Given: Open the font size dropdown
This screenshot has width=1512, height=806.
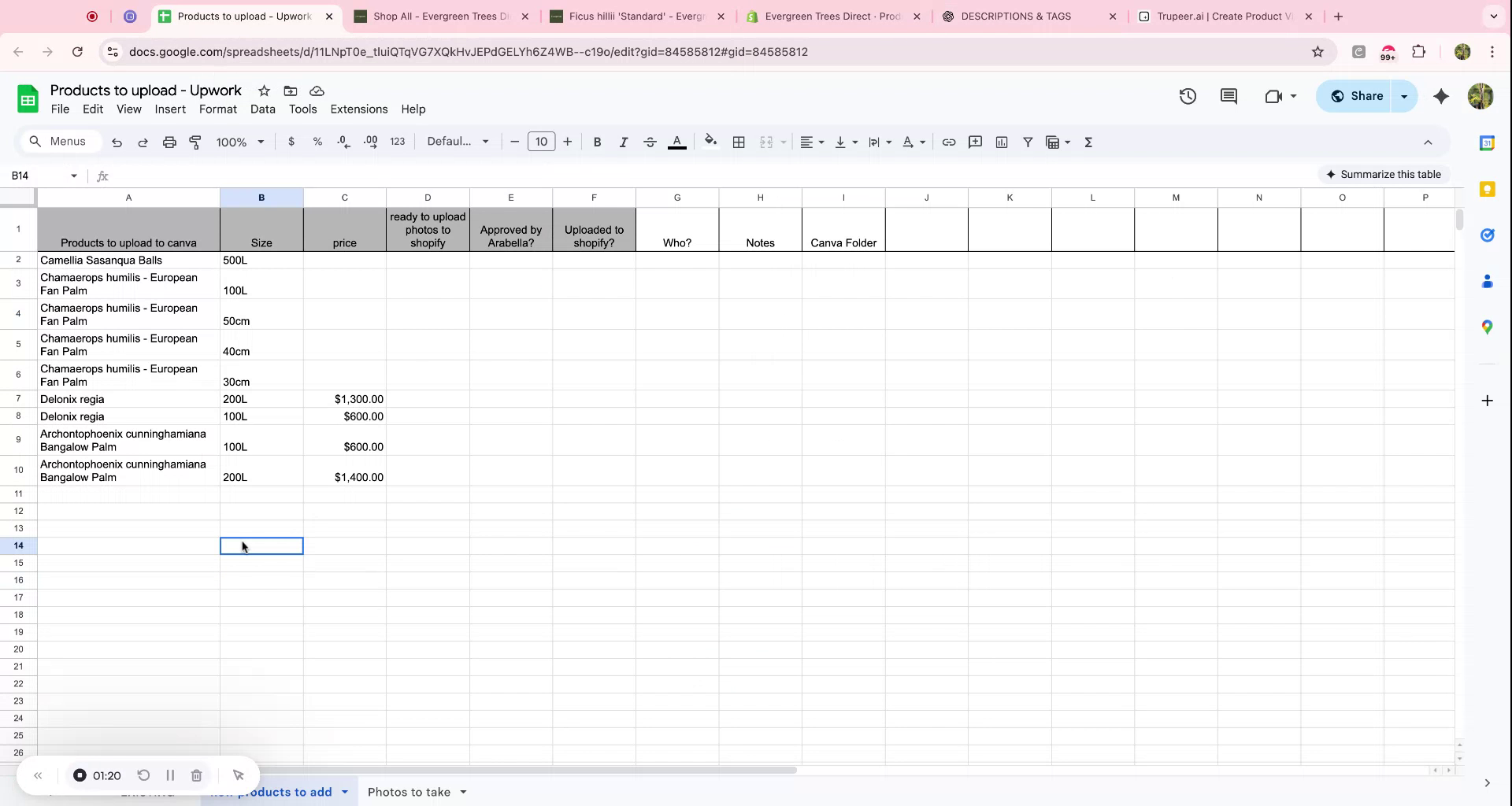Looking at the screenshot, I should tap(542, 142).
